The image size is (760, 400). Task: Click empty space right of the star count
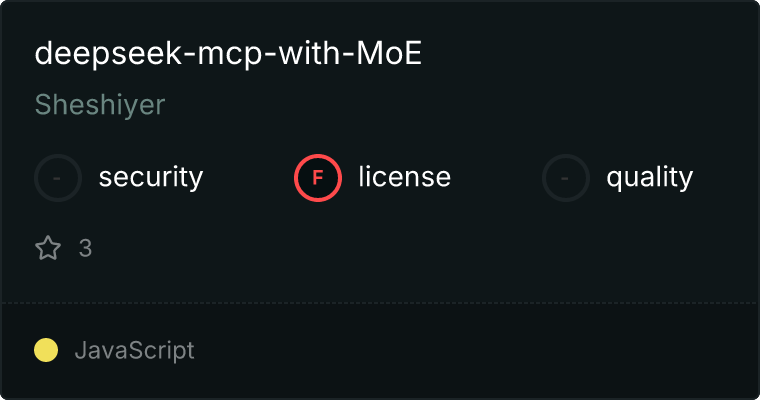(x=388, y=248)
